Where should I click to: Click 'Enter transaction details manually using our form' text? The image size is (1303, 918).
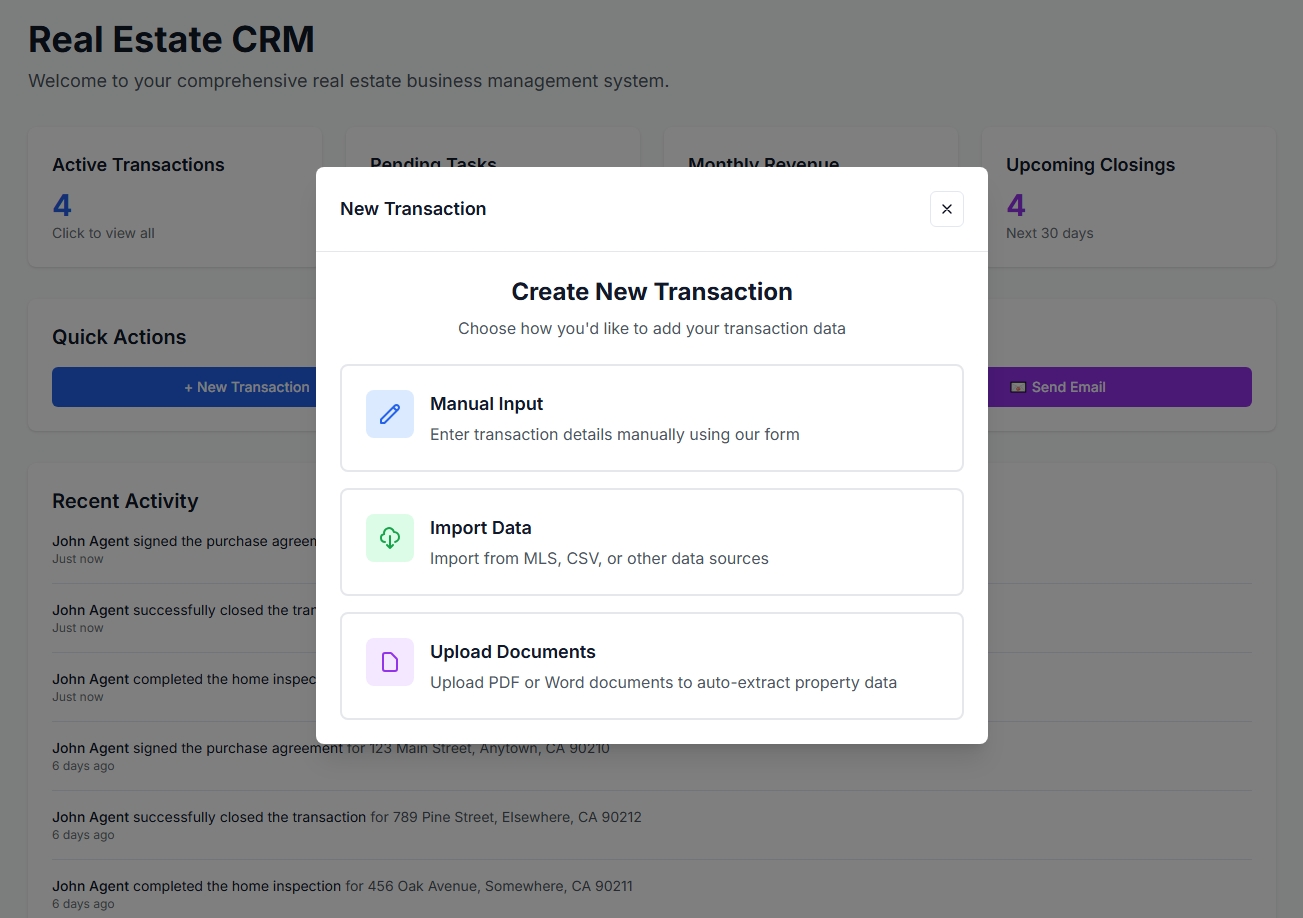coord(615,434)
